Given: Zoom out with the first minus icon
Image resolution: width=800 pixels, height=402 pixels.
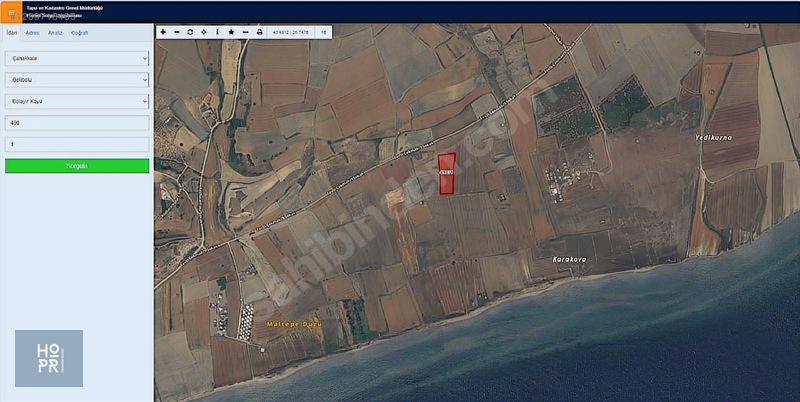Looking at the screenshot, I should (x=177, y=32).
